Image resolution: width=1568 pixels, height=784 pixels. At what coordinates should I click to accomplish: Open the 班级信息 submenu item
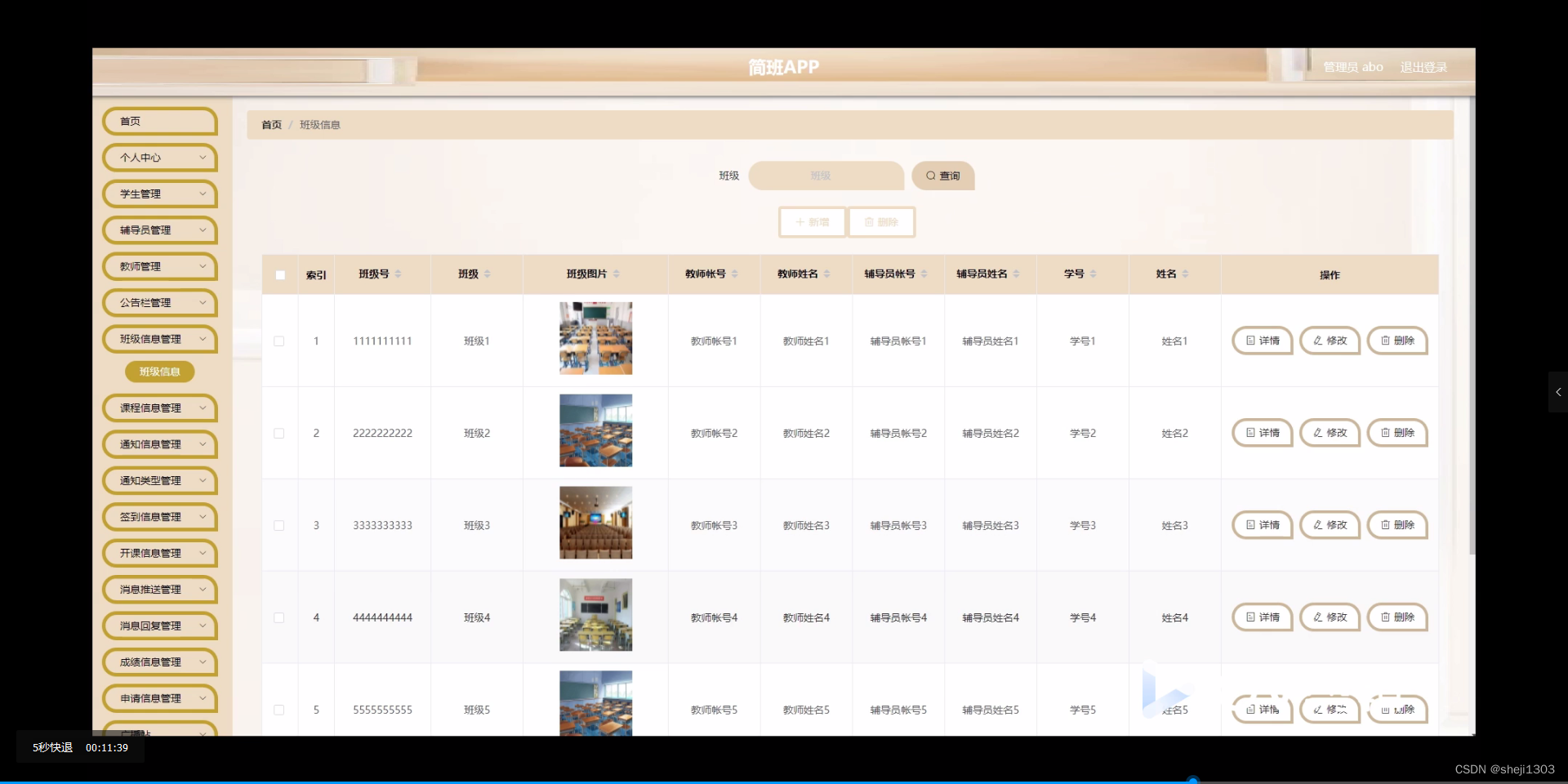click(159, 372)
